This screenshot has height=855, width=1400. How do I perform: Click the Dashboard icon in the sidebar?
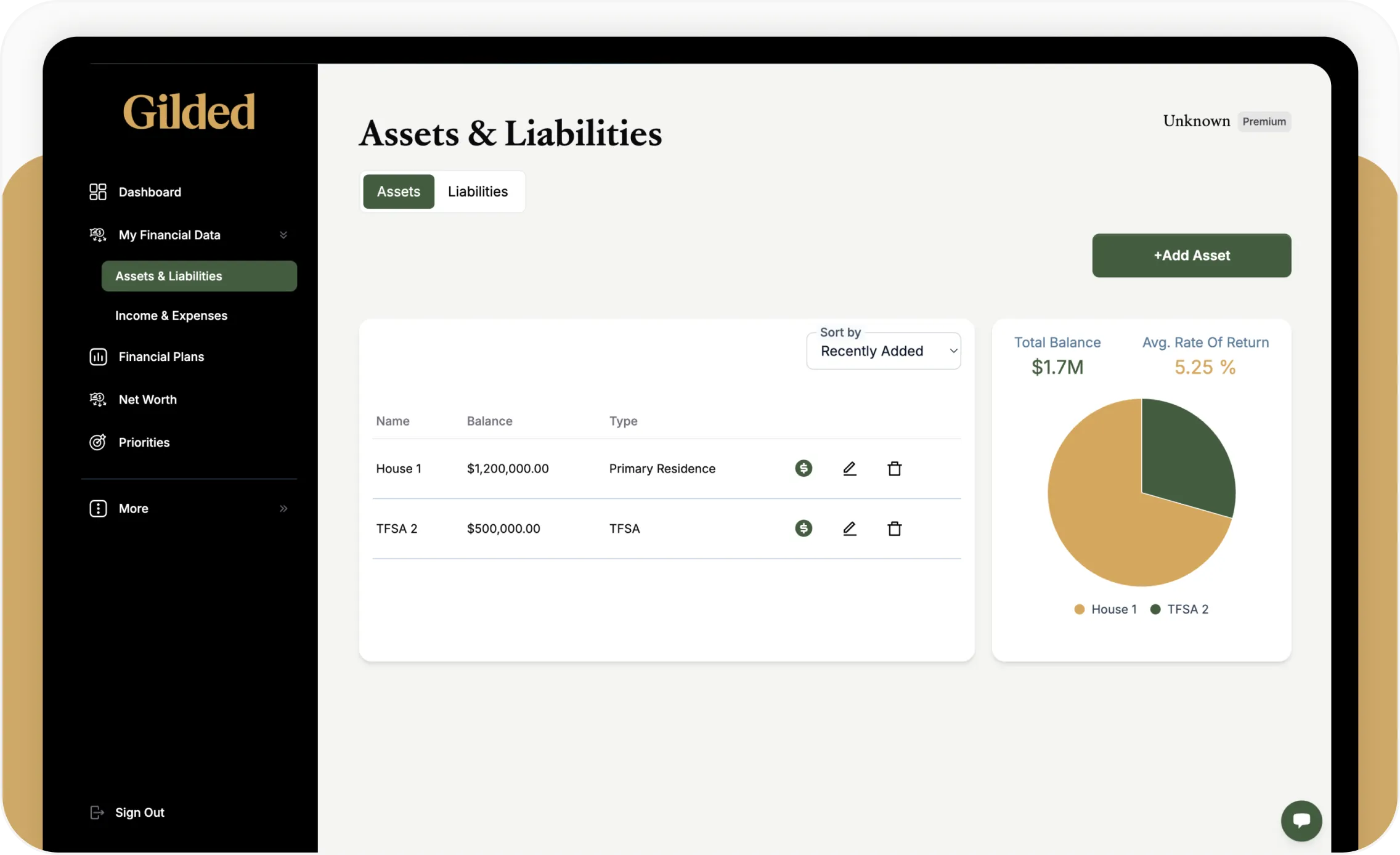[98, 192]
